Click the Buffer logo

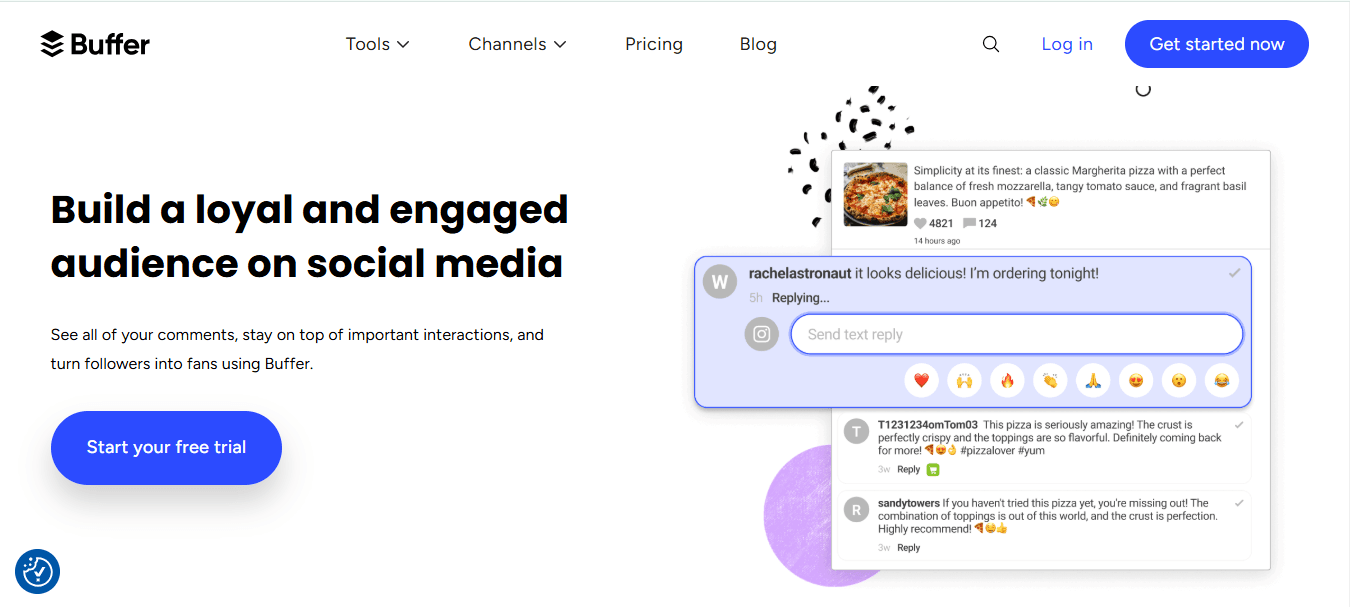(x=95, y=43)
